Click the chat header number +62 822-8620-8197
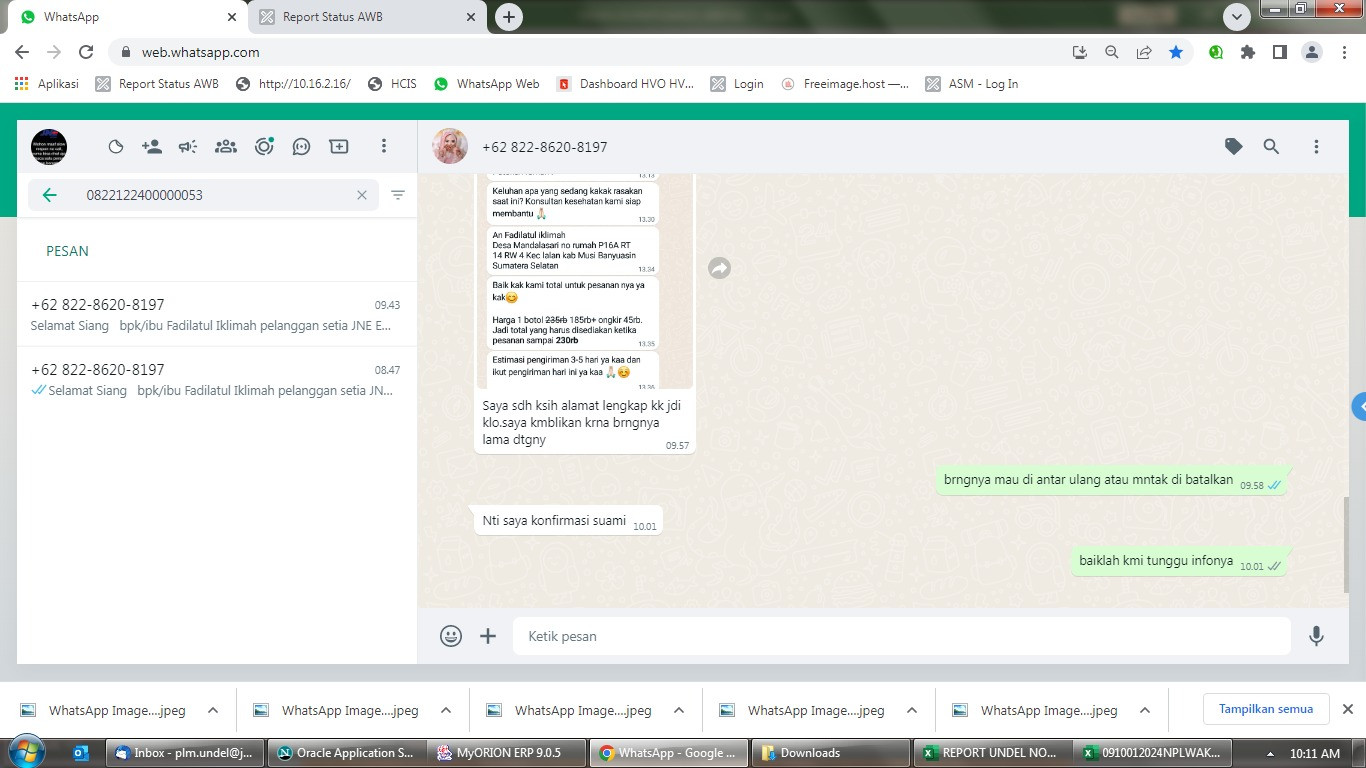This screenshot has width=1366, height=768. coord(545,147)
